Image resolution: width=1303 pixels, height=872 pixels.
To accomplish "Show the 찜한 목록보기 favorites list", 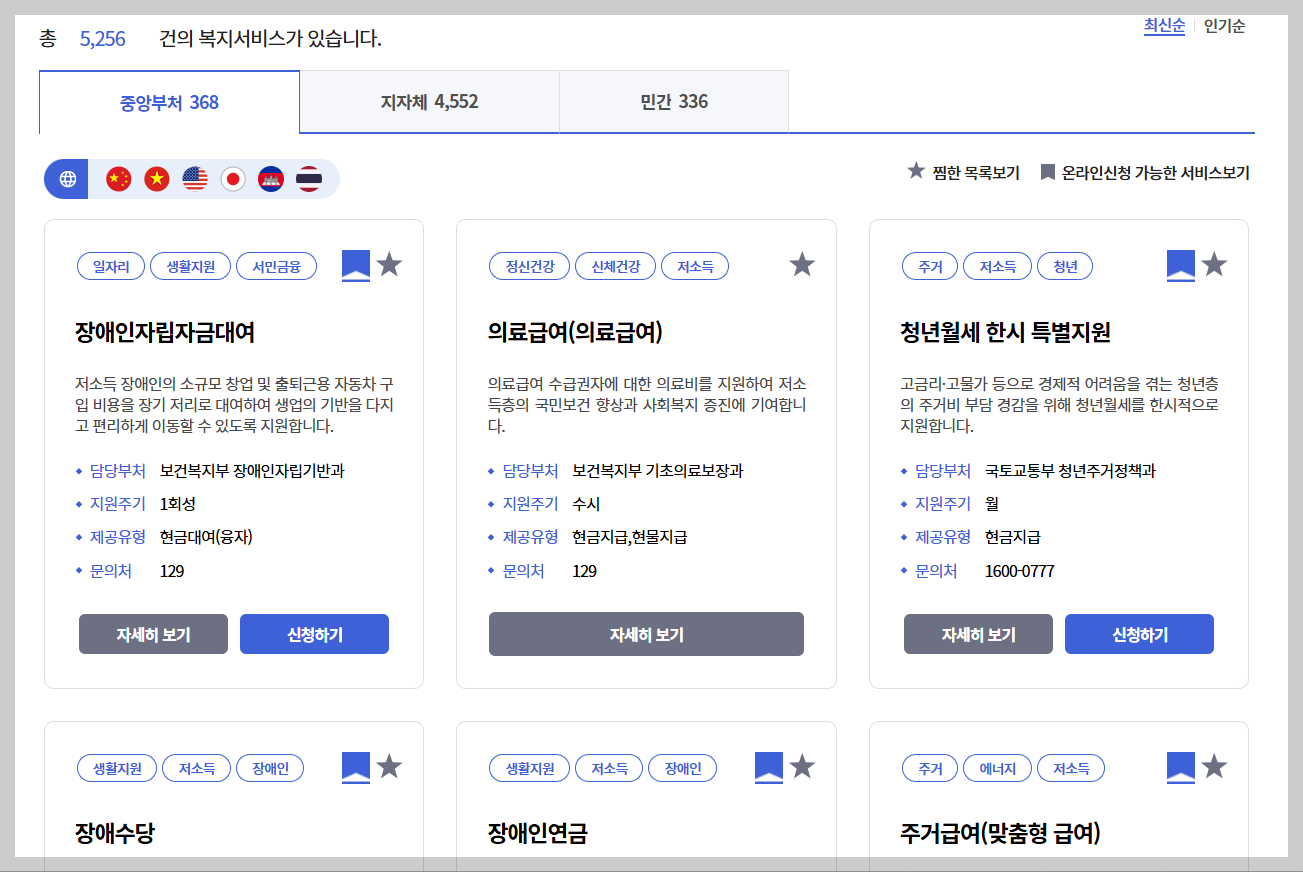I will pyautogui.click(x=963, y=173).
